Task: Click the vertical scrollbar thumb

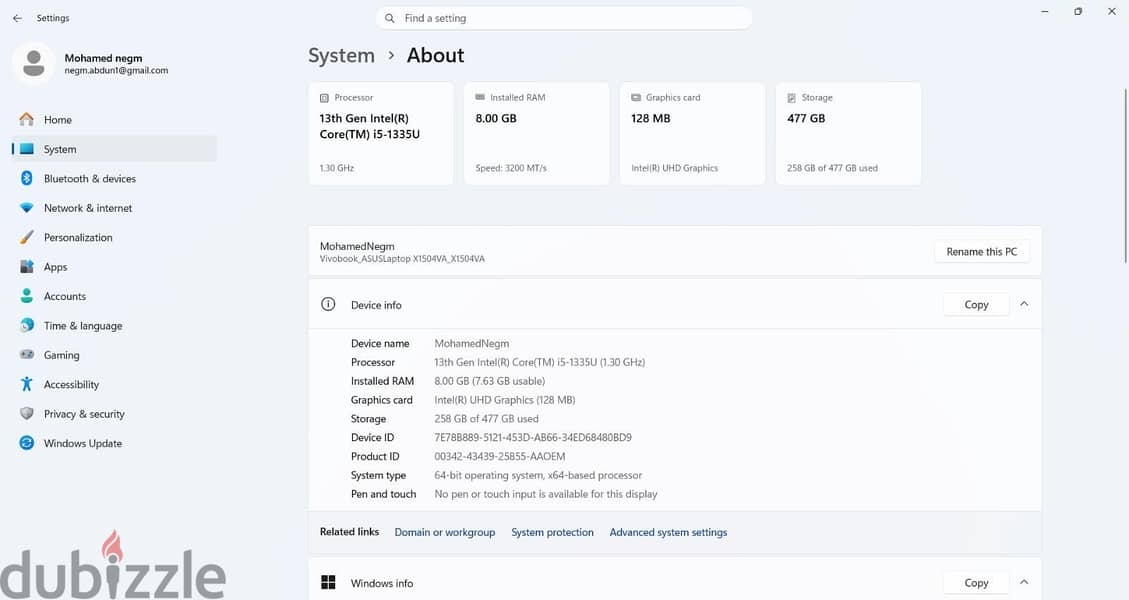Action: point(1126,175)
